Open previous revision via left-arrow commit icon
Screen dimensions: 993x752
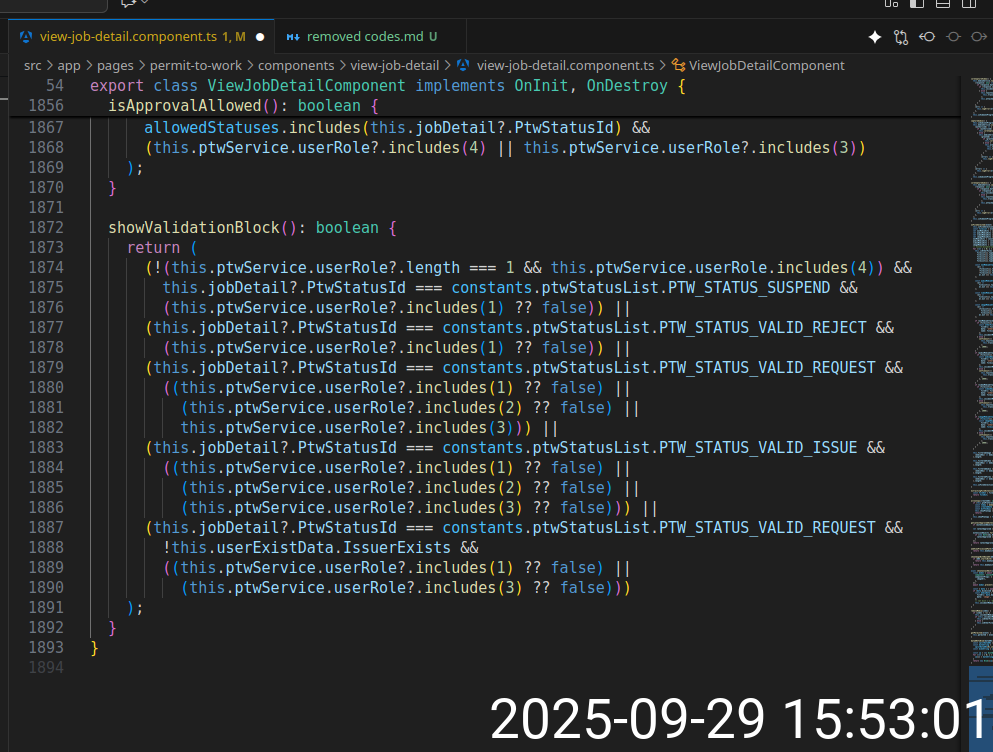[927, 37]
